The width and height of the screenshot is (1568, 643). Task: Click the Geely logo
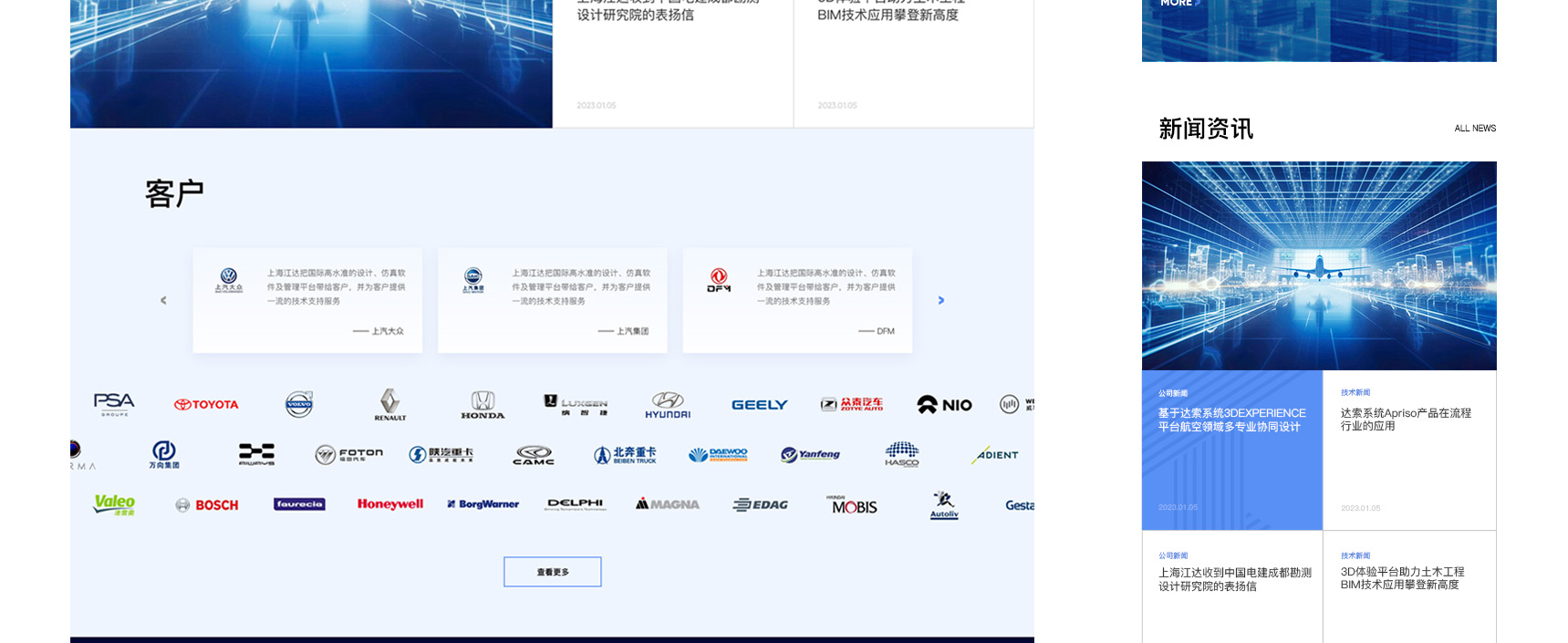pos(759,405)
